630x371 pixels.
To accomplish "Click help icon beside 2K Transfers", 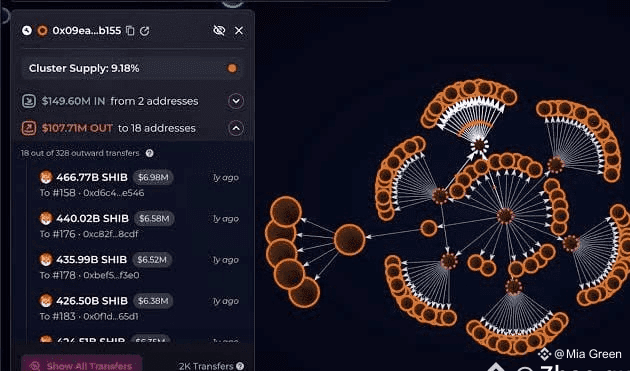I will click(240, 366).
